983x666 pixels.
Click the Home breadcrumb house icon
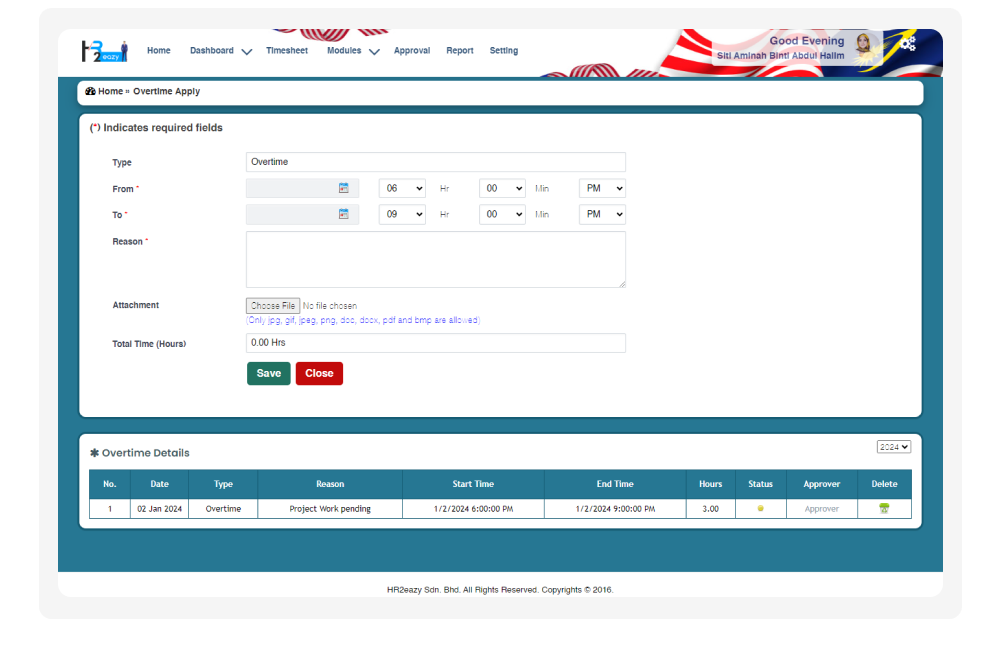click(x=92, y=90)
